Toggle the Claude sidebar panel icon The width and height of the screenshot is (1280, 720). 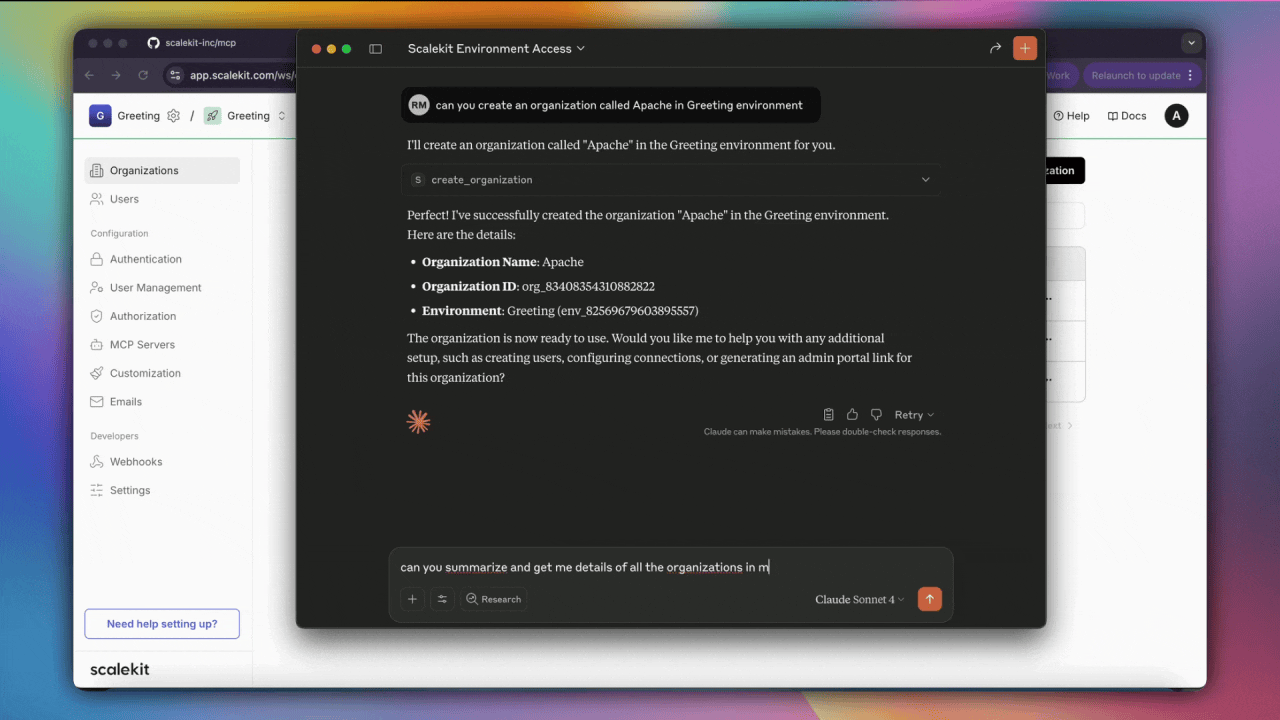(x=375, y=48)
